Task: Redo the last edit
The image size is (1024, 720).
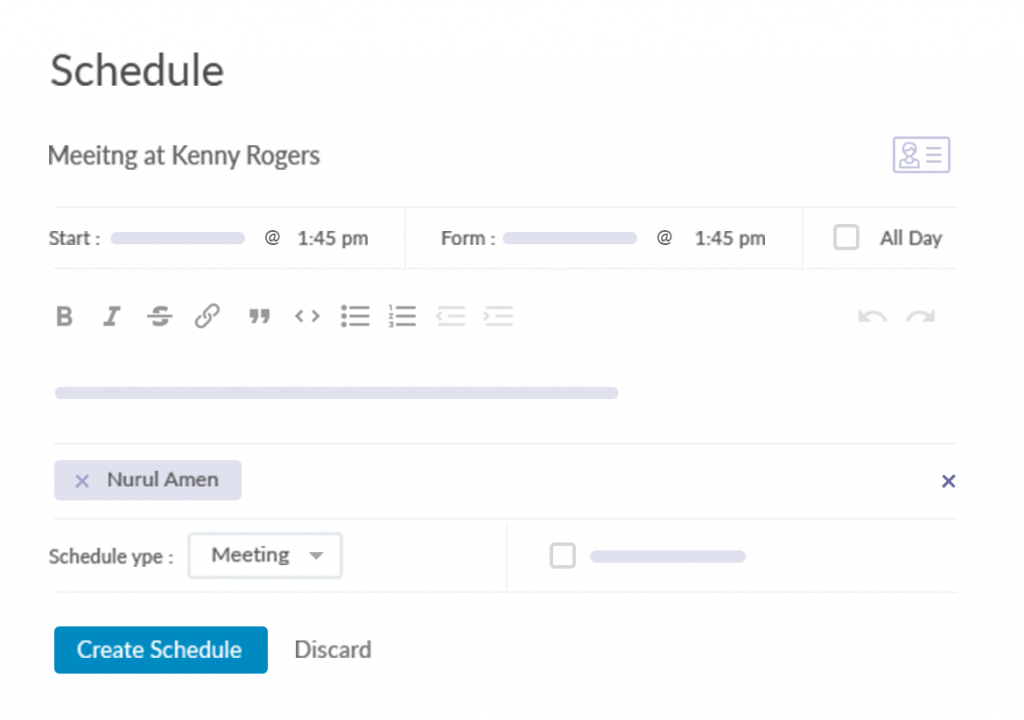Action: pyautogui.click(x=920, y=317)
